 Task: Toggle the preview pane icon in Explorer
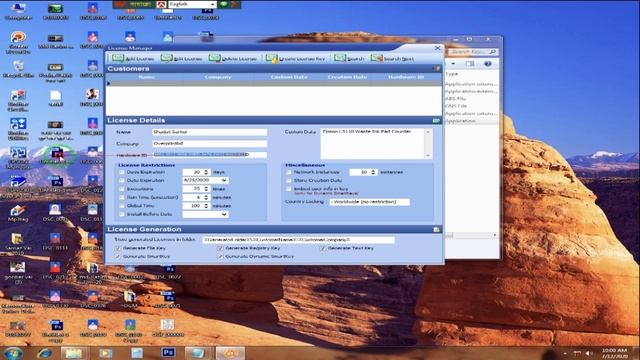[x=470, y=64]
